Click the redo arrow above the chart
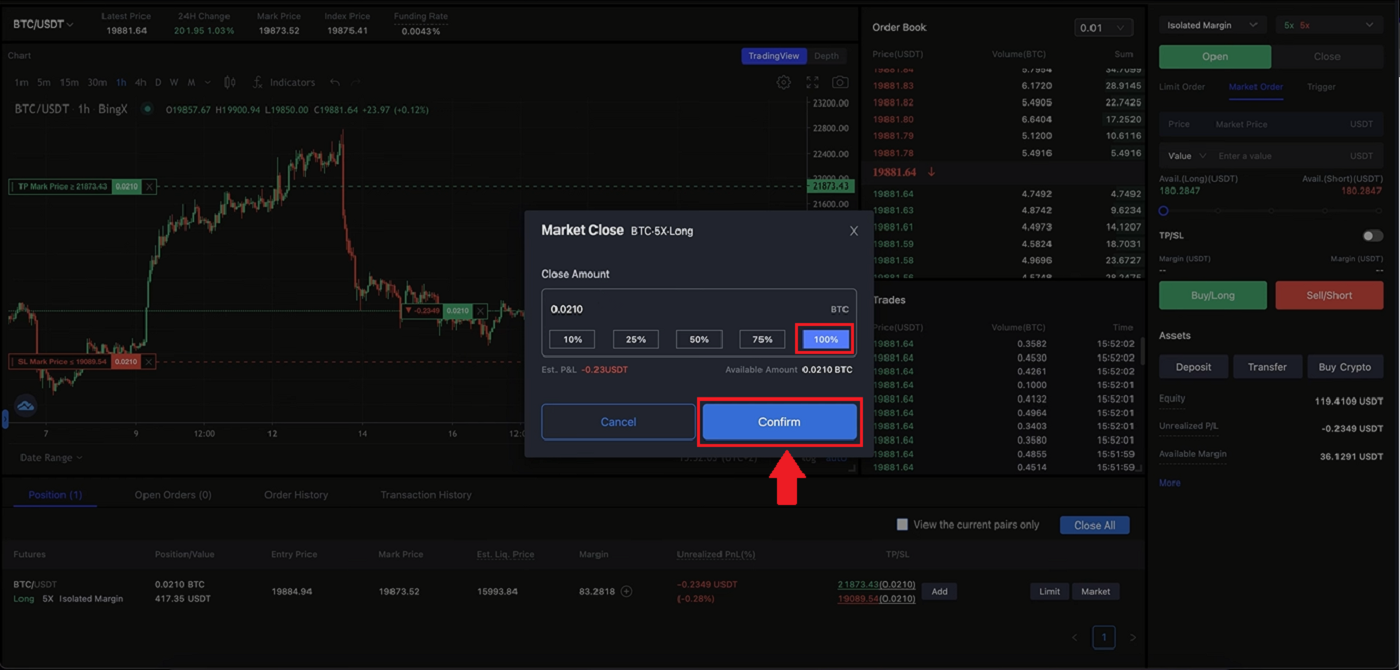Screen dimensions: 1400x670 (x=357, y=82)
